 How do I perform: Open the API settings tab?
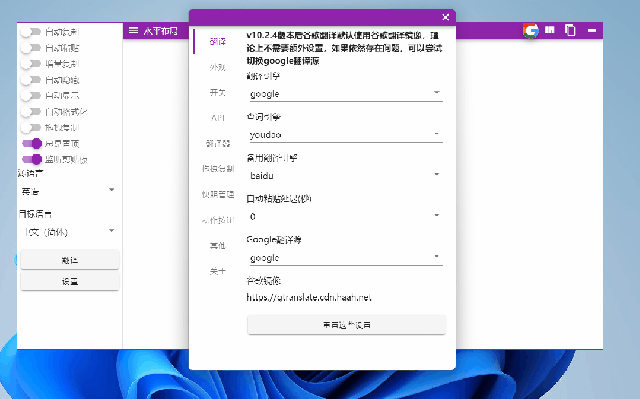click(218, 118)
